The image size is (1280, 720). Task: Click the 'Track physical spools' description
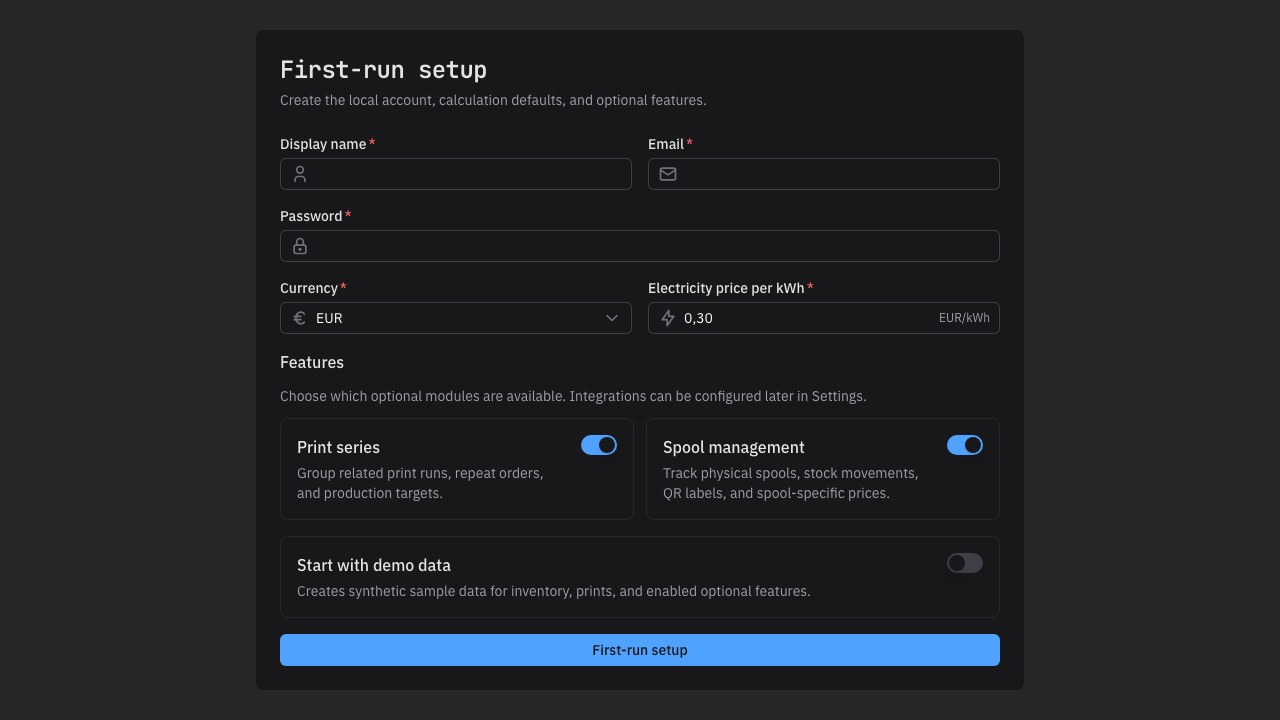coord(790,483)
